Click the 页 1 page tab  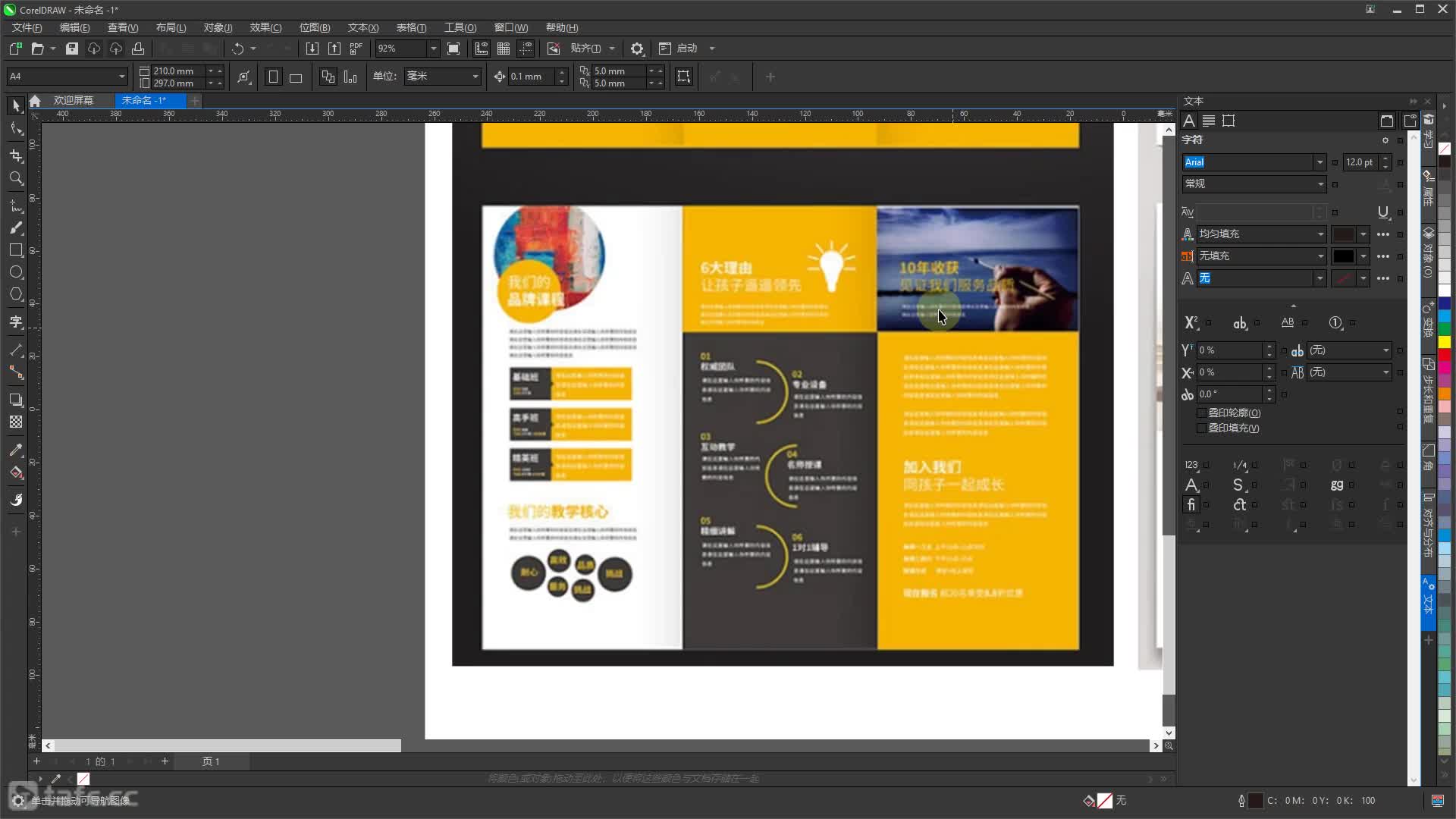[x=211, y=761]
